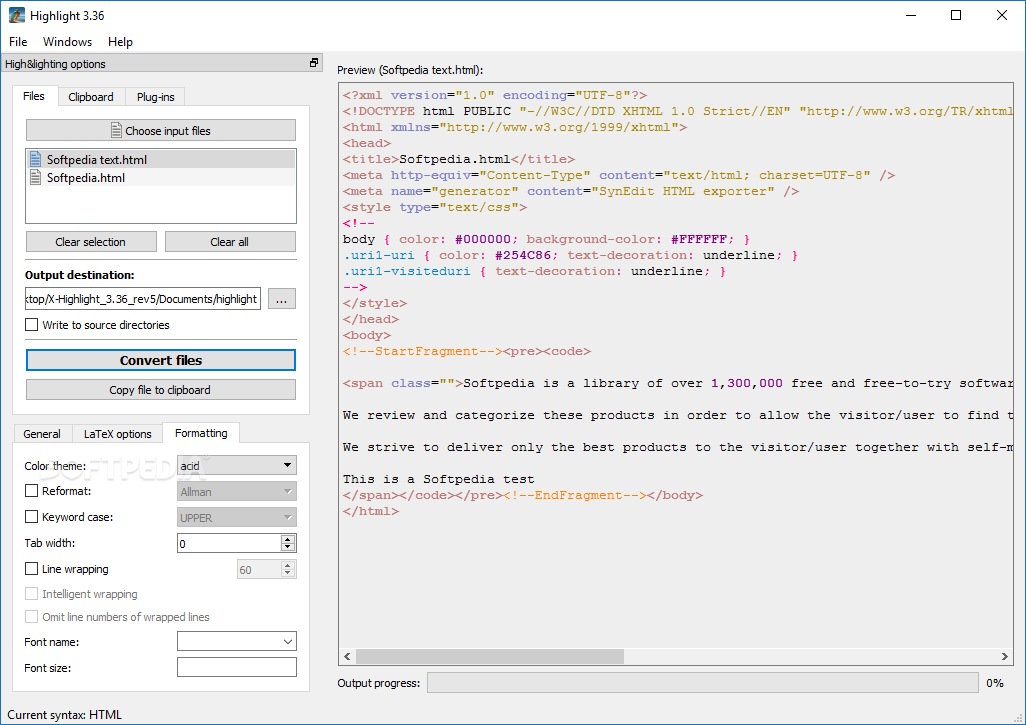
Task: Select Softpedia.html in file list
Action: [x=161, y=177]
